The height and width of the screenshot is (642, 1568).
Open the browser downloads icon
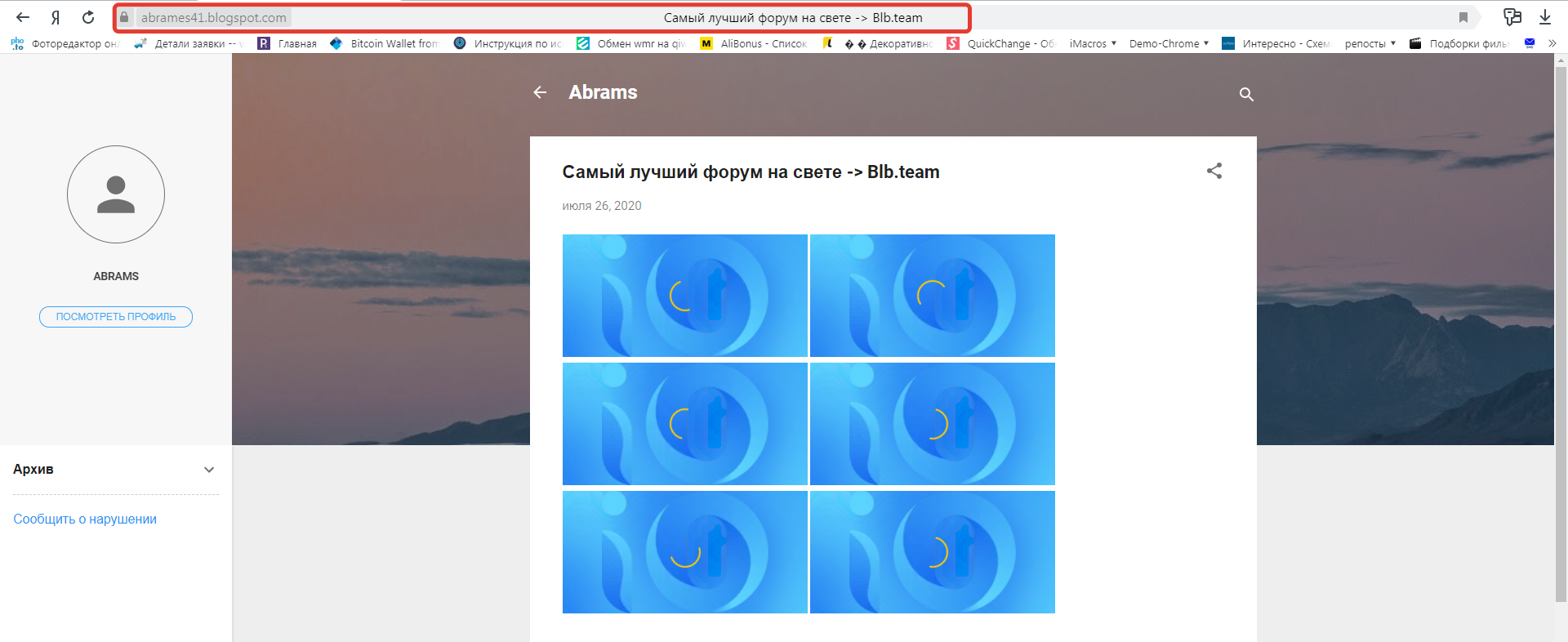click(1545, 17)
